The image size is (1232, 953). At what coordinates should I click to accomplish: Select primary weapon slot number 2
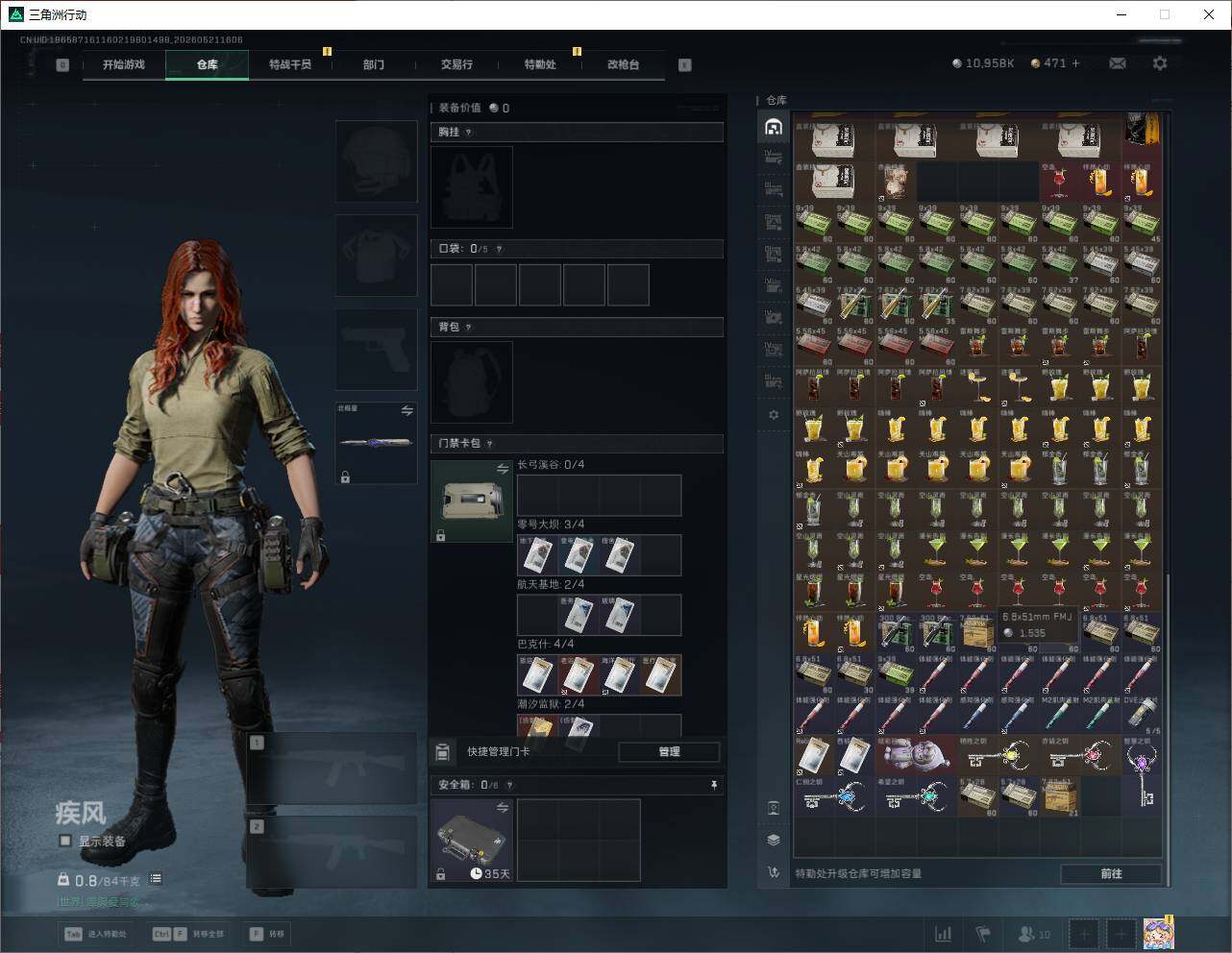(x=333, y=852)
